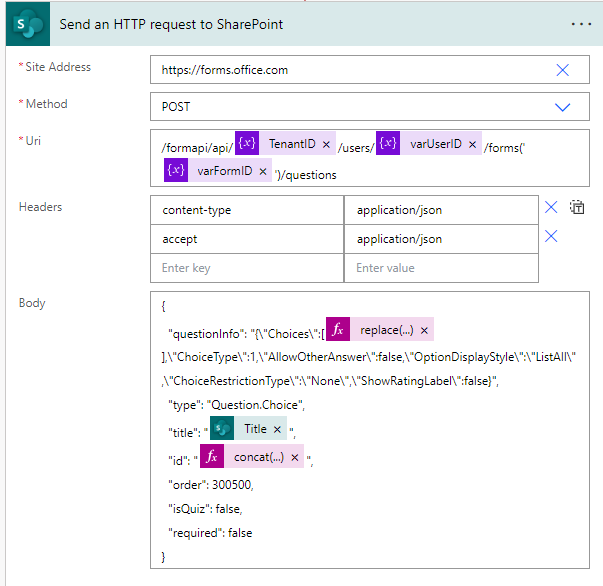Remove the concat(...) expression token
Viewport: 603px width, 586px height.
295,457
